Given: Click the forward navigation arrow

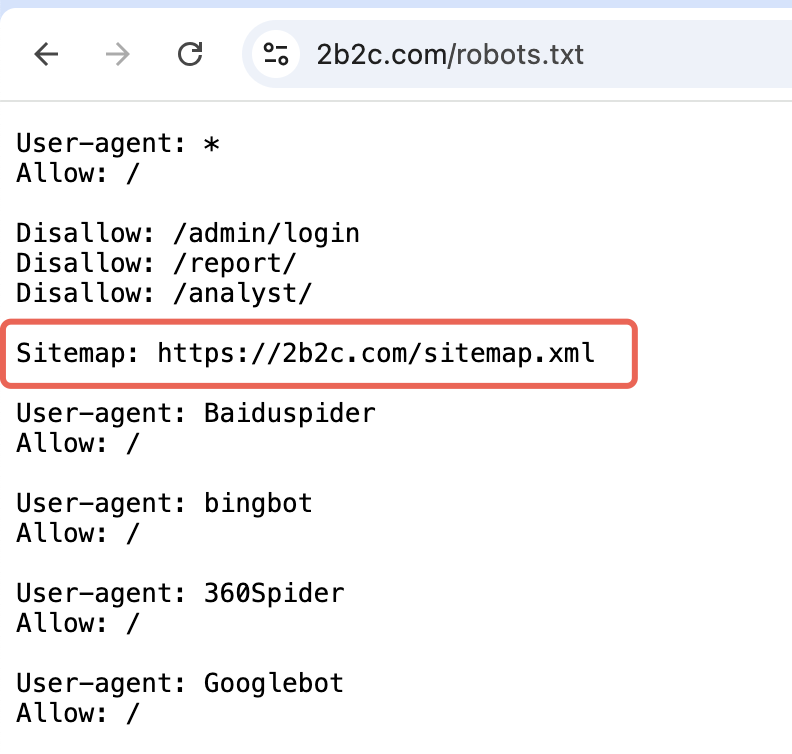Looking at the screenshot, I should 118,54.
